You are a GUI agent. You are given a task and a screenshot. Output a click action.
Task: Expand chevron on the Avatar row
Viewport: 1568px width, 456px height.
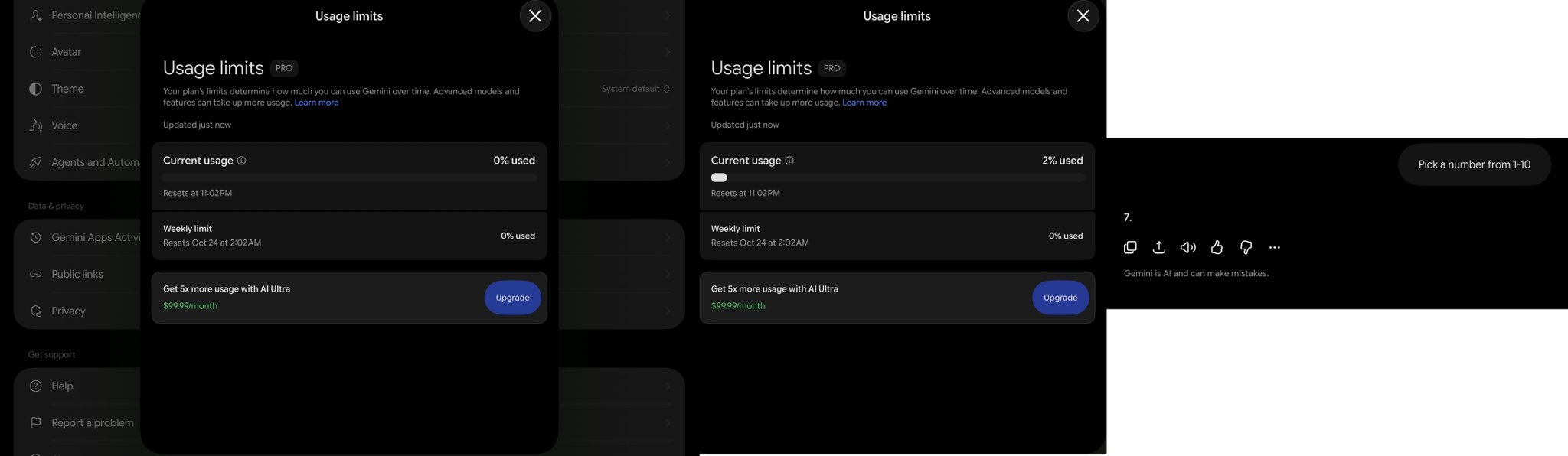[x=668, y=52]
